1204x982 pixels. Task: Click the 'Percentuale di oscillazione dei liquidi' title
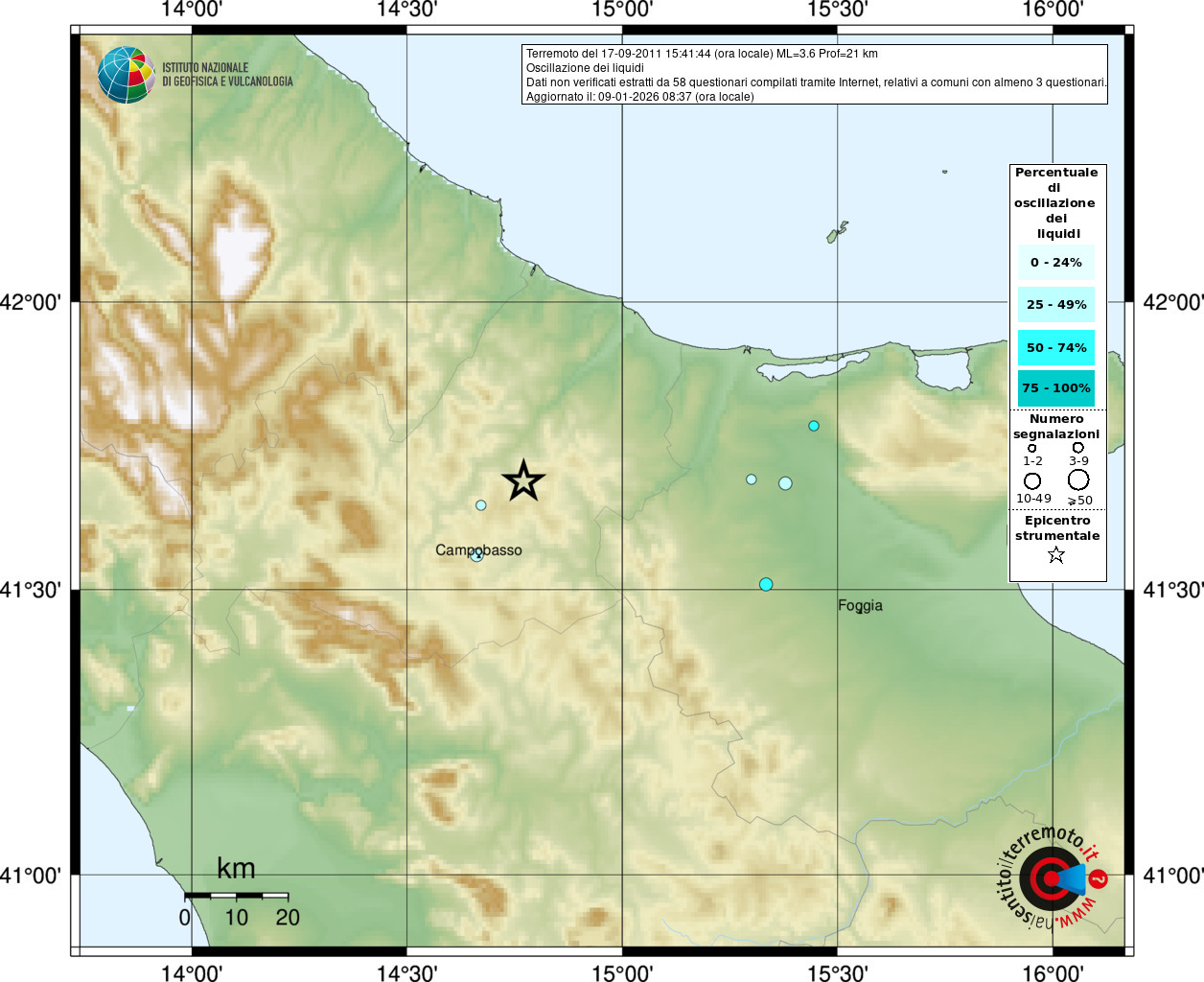tap(1056, 203)
